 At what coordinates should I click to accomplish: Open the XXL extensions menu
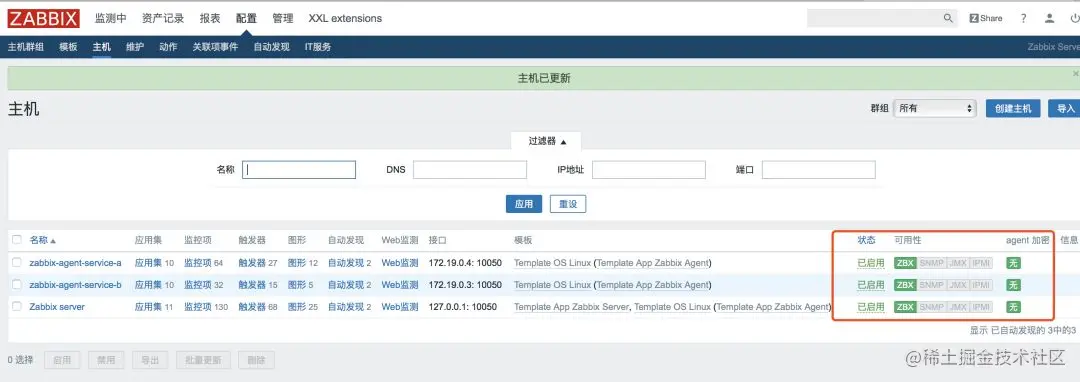pyautogui.click(x=345, y=19)
